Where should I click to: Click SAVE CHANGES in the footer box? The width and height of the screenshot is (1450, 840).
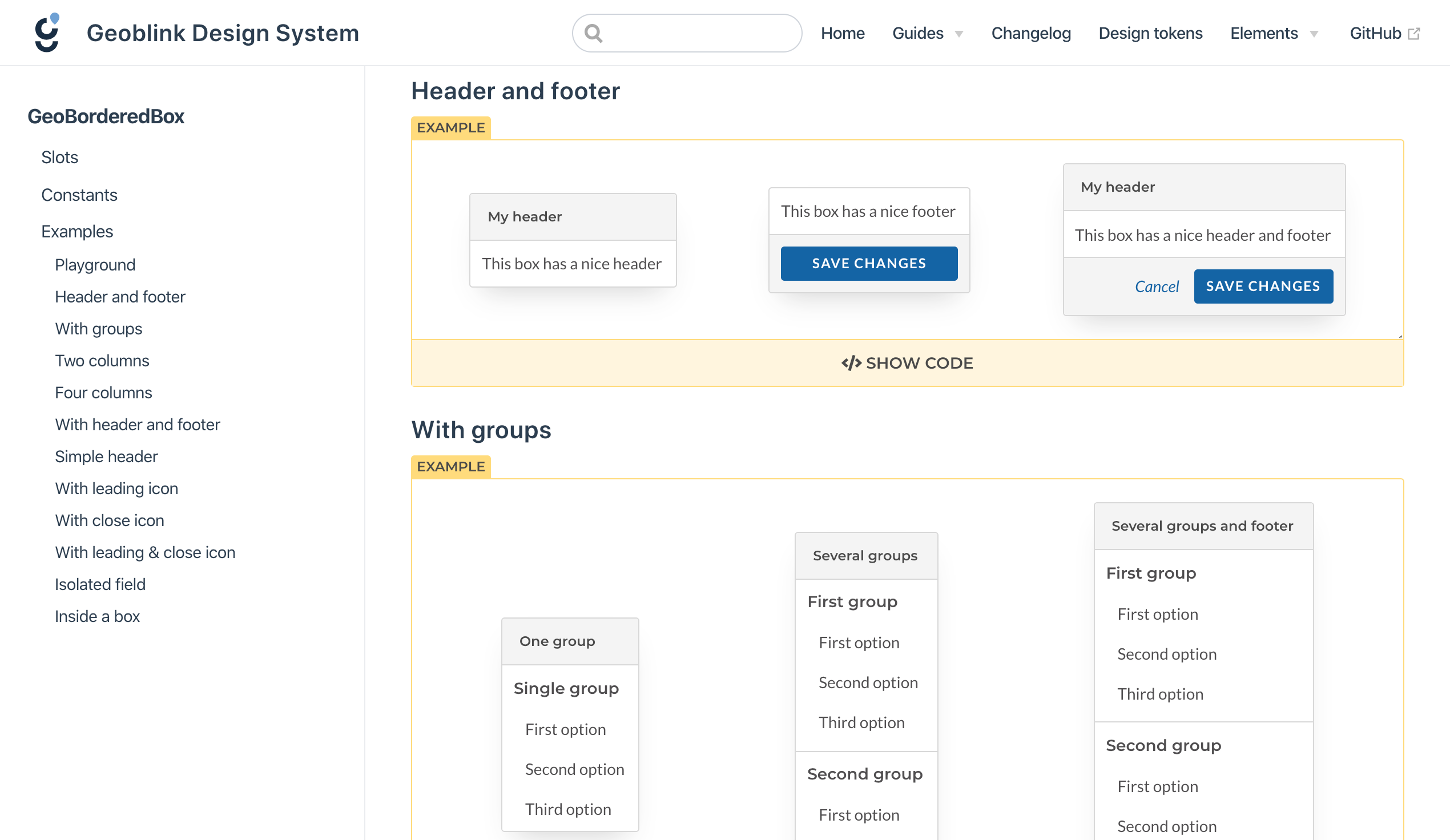869,263
